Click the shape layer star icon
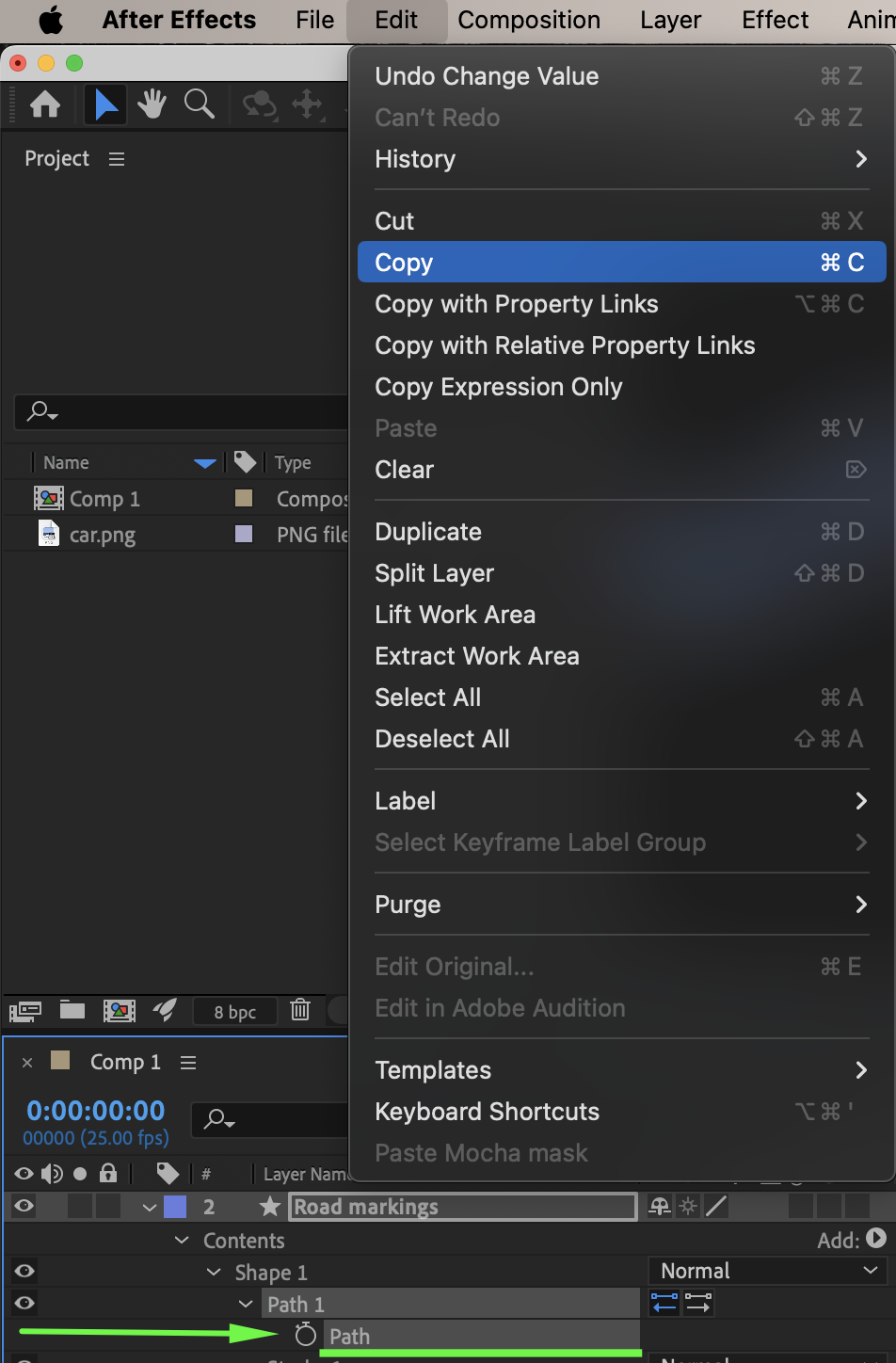Image resolution: width=896 pixels, height=1363 pixels. 270,1206
